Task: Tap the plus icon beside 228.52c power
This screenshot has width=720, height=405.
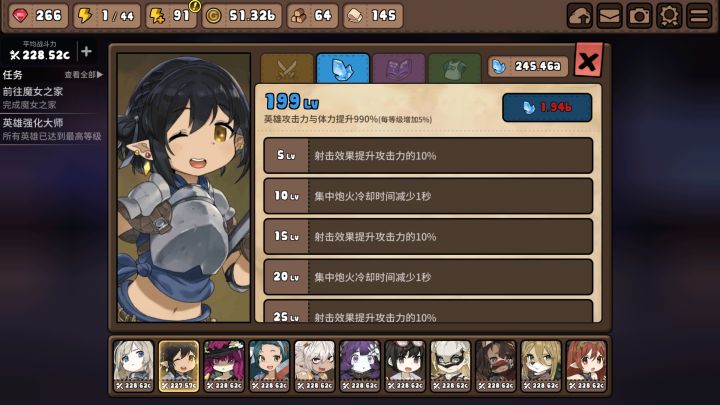Action: point(86,51)
